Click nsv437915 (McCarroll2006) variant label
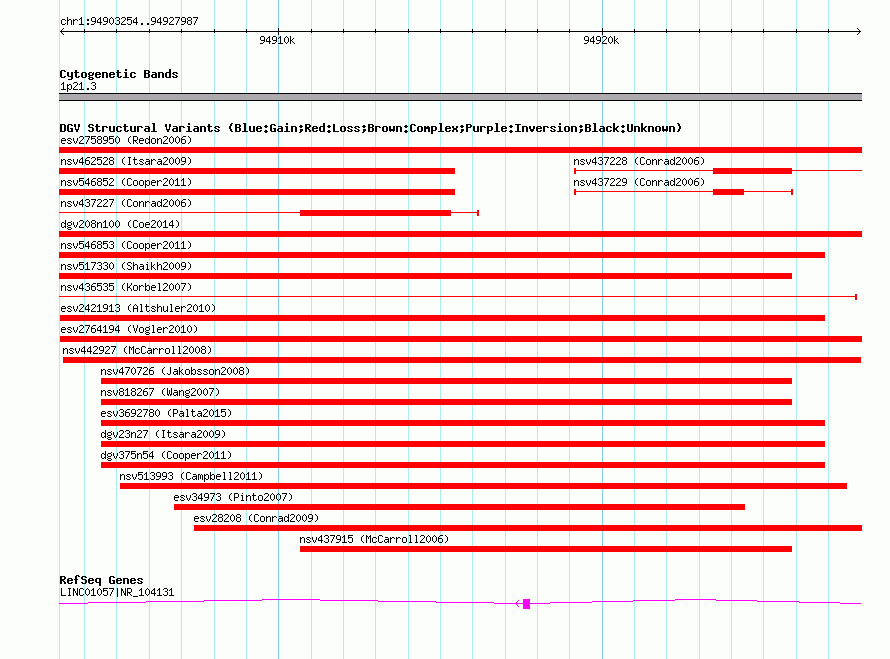Viewport: 890px width, 659px height. point(374,539)
